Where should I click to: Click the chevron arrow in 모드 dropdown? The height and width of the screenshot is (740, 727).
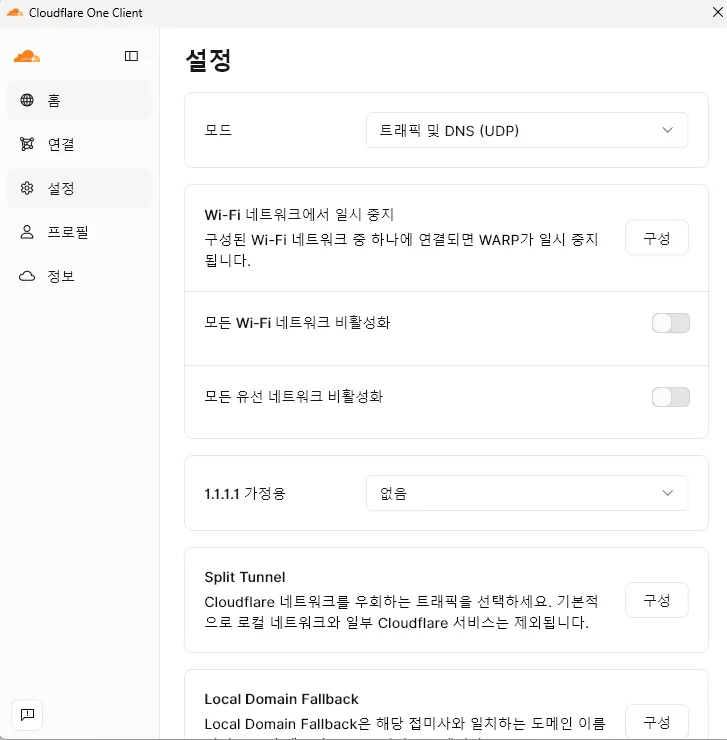pyautogui.click(x=668, y=130)
